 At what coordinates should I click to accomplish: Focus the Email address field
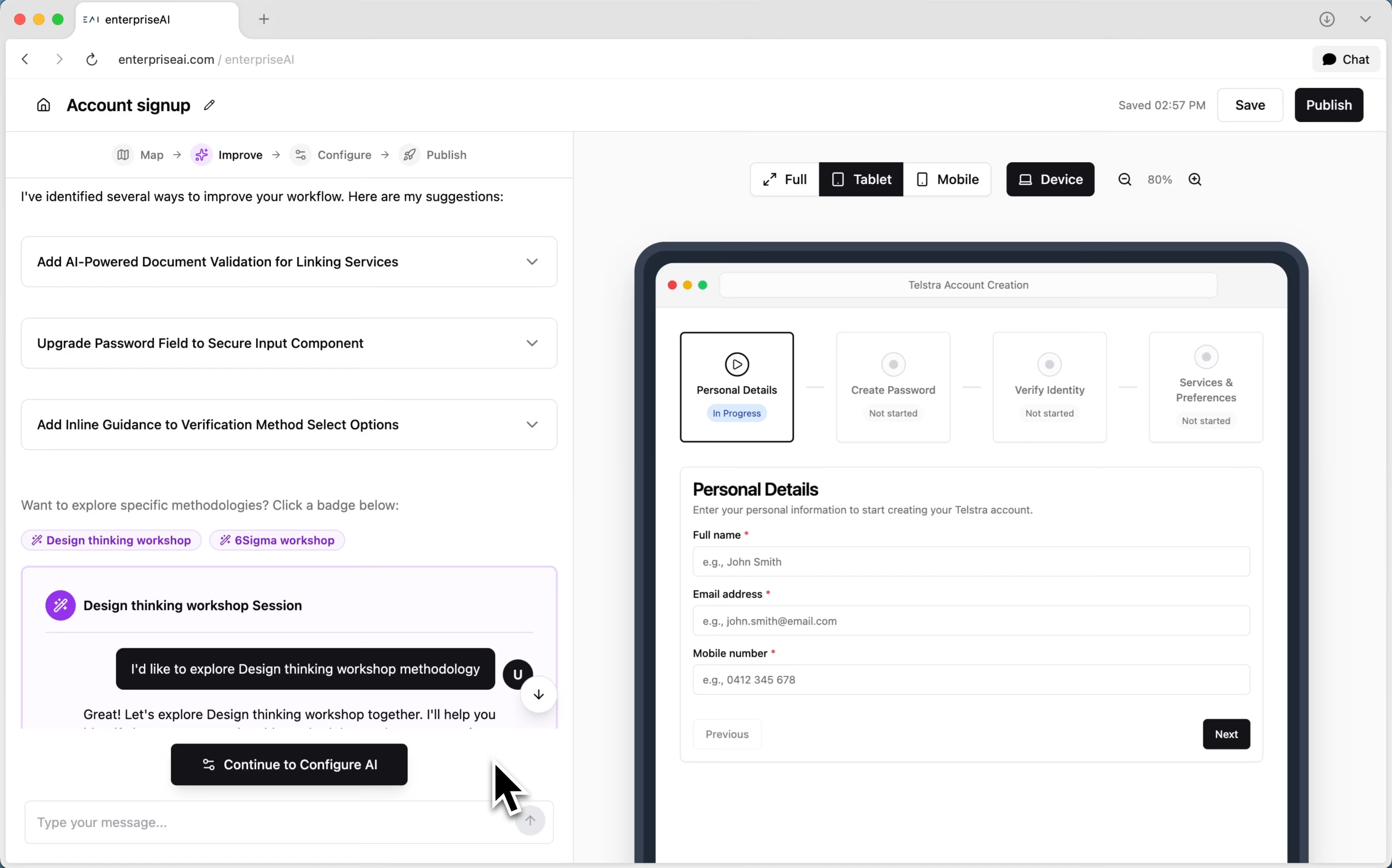(971, 620)
